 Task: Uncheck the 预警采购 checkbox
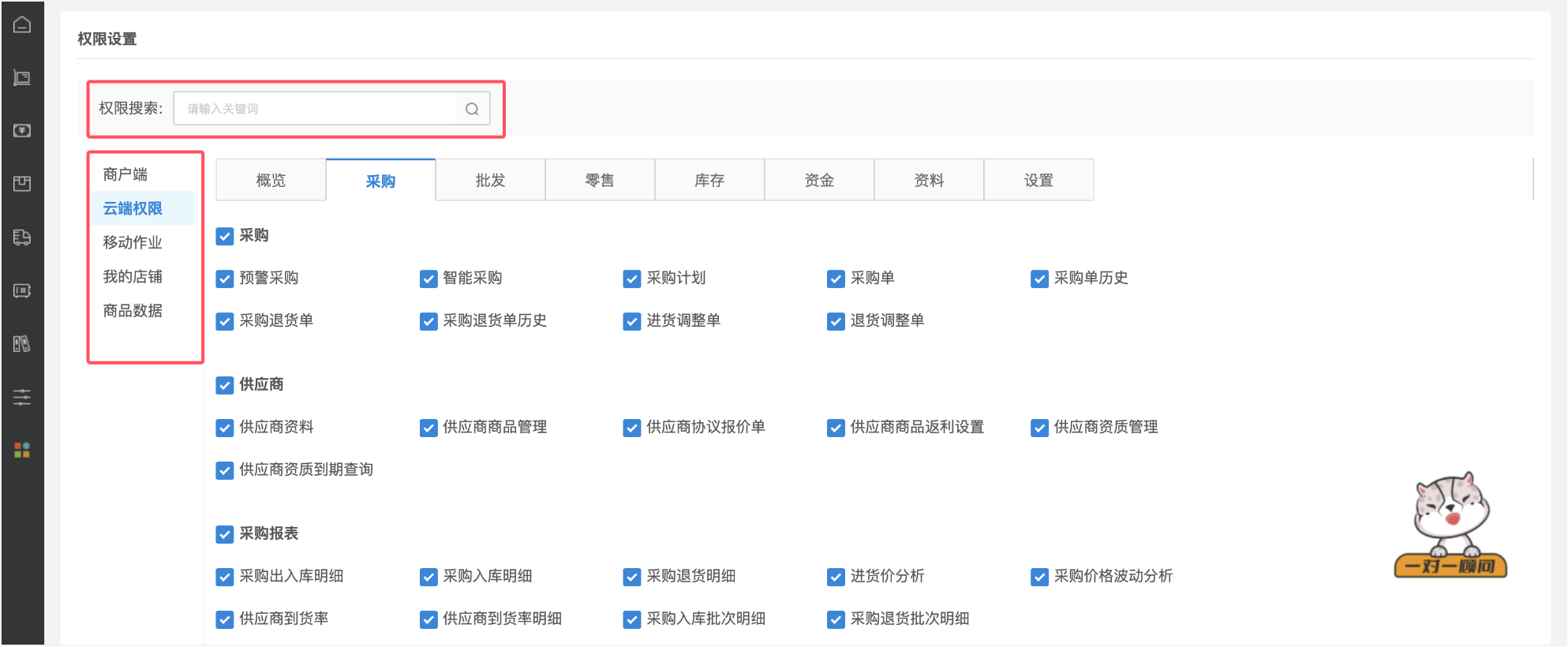225,279
